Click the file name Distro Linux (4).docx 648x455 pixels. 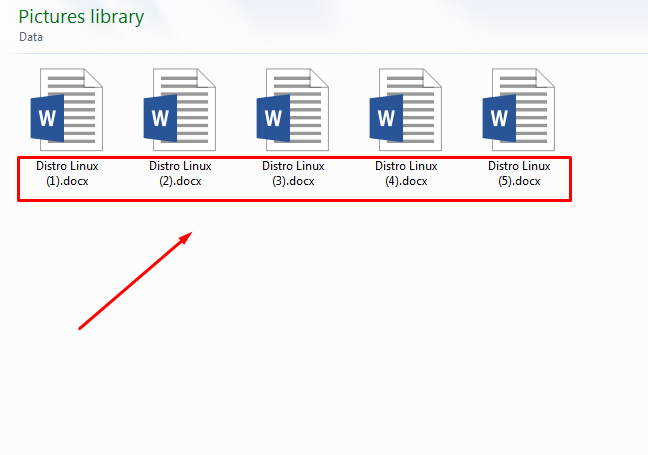pos(406,174)
